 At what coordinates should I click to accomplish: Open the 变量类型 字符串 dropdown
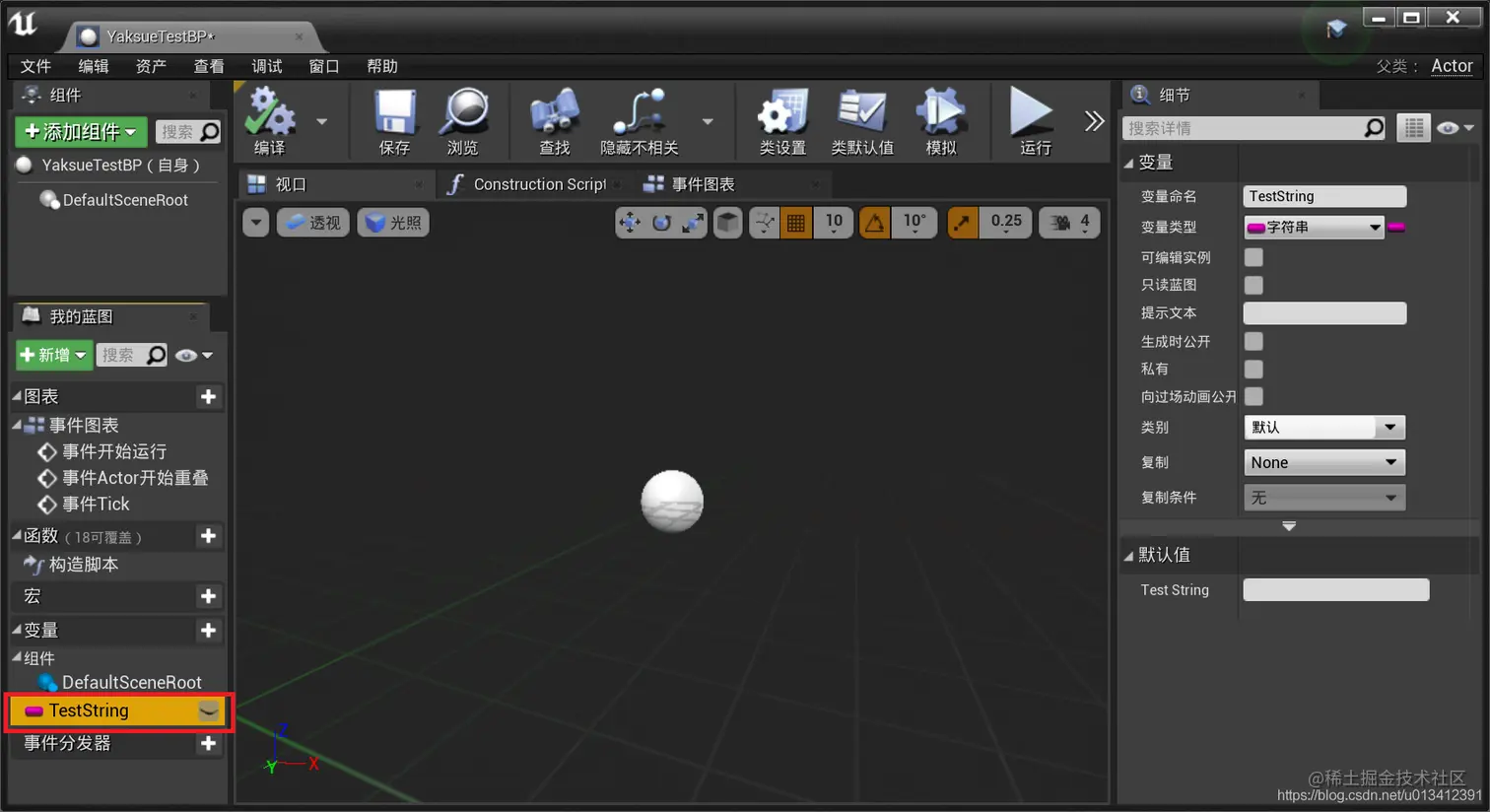point(1315,228)
